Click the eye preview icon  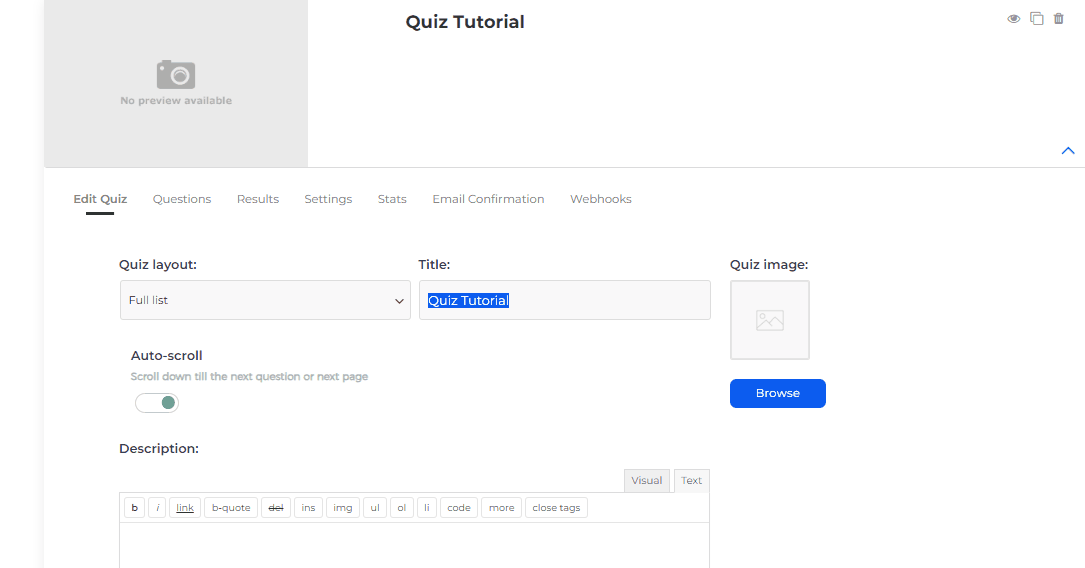tap(1013, 19)
